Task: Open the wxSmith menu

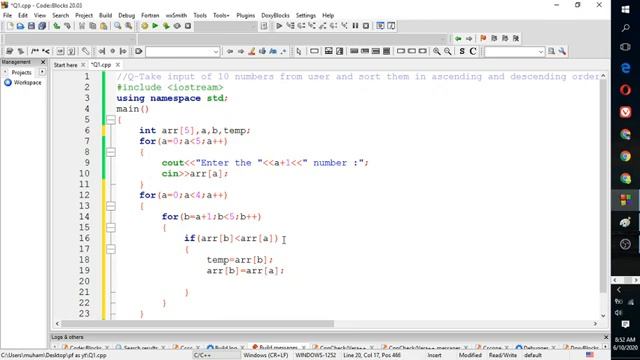Action: [176, 16]
